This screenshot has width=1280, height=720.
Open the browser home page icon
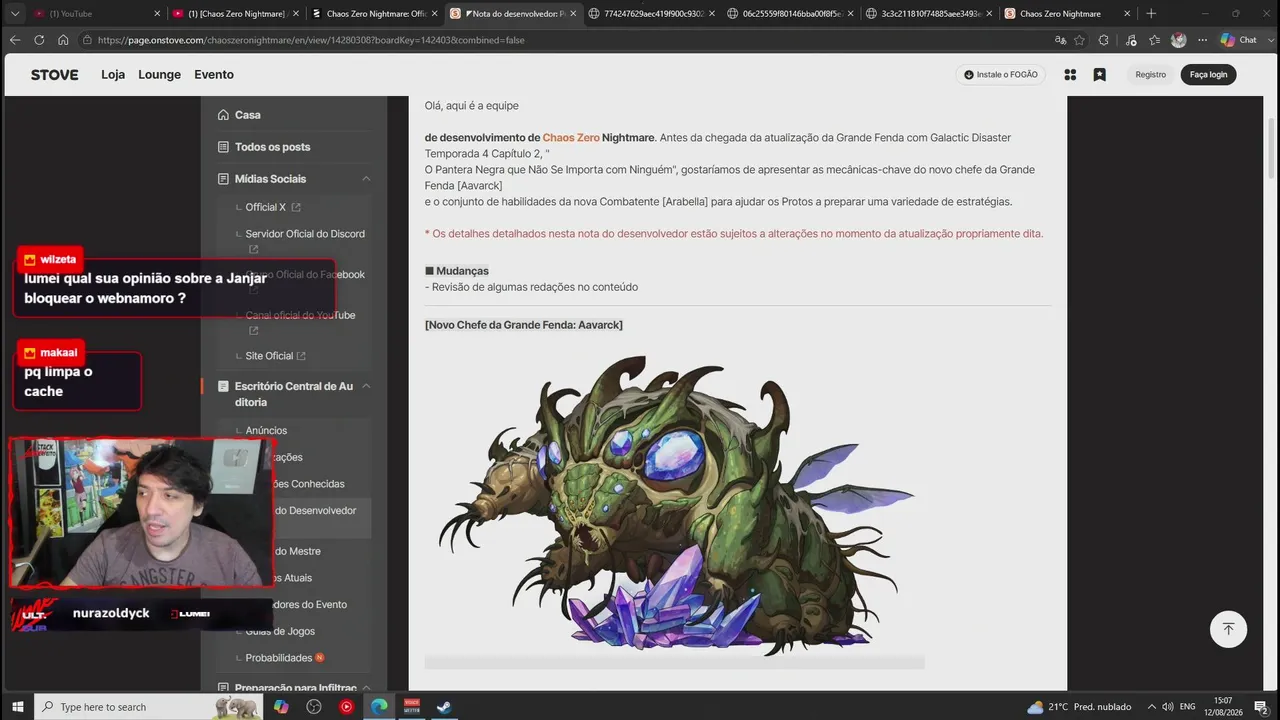tap(63, 40)
